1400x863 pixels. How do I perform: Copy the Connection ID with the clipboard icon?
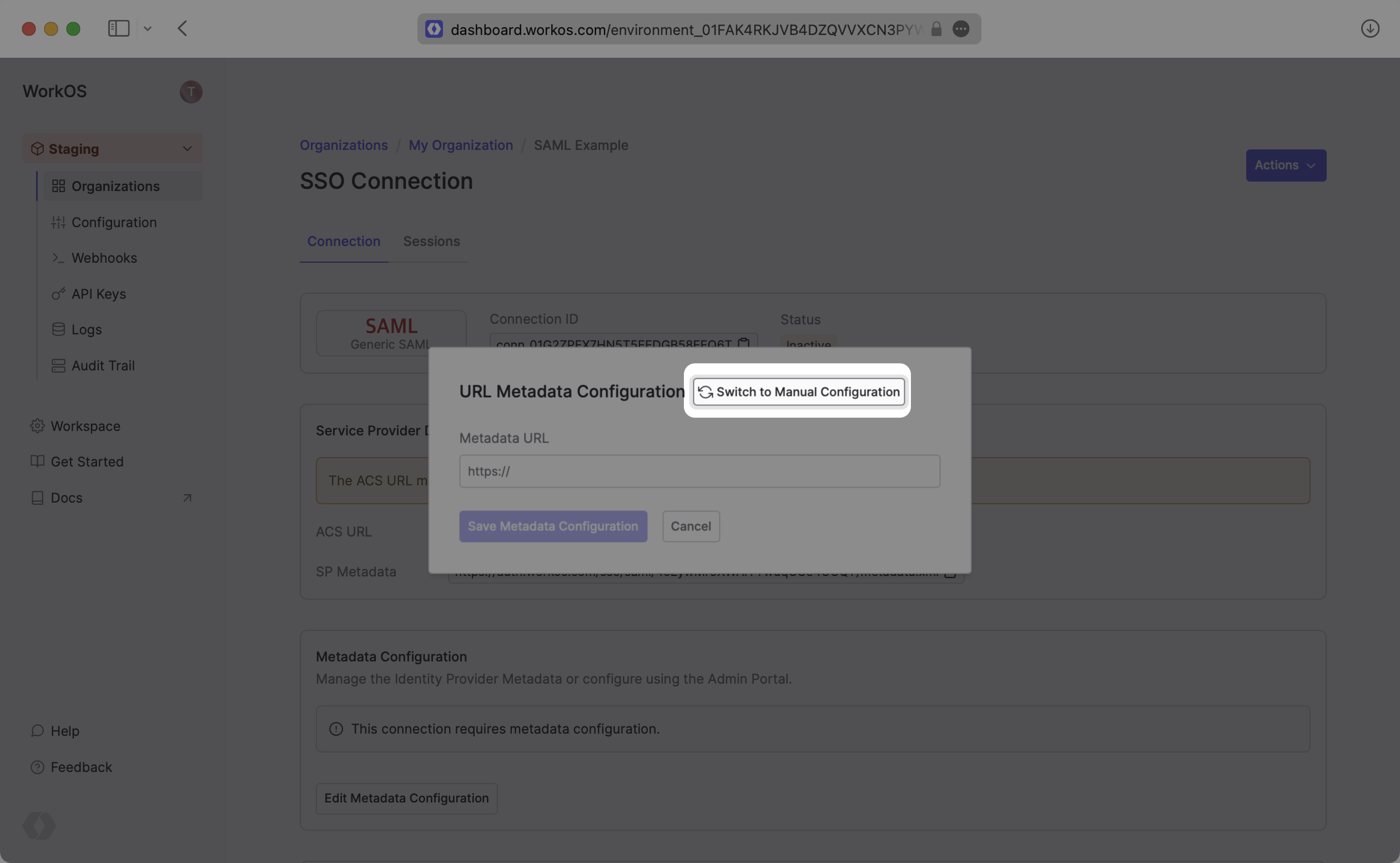click(743, 344)
